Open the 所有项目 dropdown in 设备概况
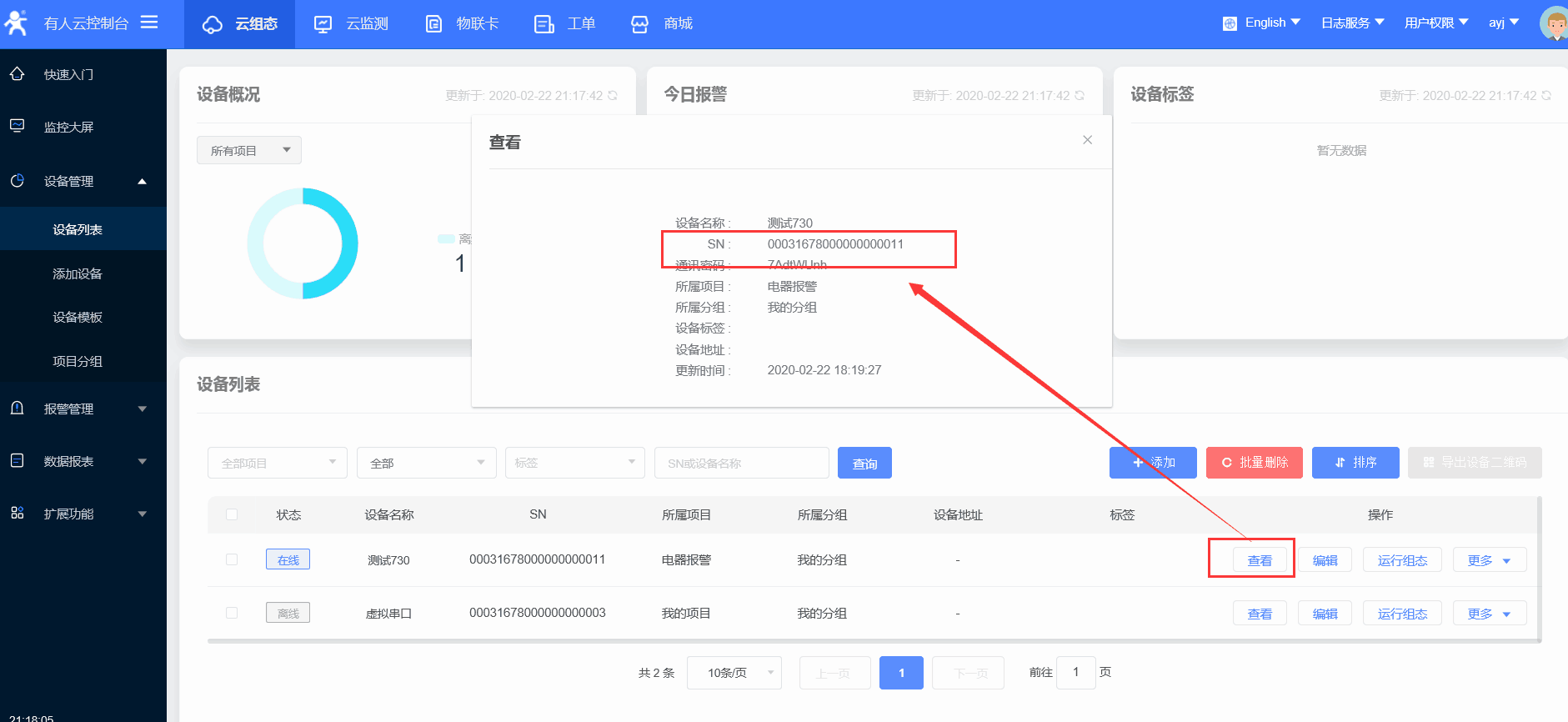The height and width of the screenshot is (722, 1568). [248, 150]
